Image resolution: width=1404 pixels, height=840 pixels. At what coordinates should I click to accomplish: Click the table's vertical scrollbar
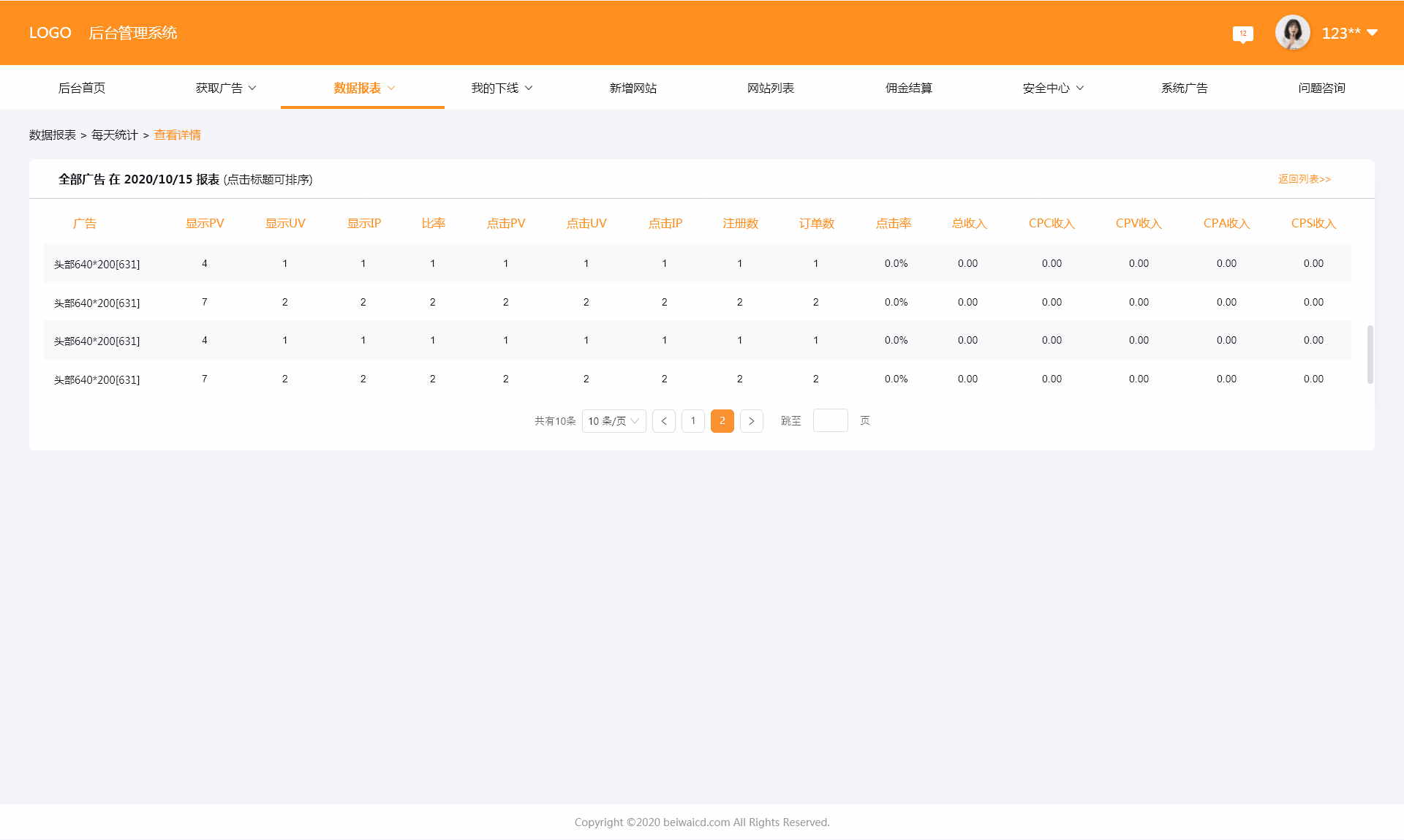point(1370,354)
